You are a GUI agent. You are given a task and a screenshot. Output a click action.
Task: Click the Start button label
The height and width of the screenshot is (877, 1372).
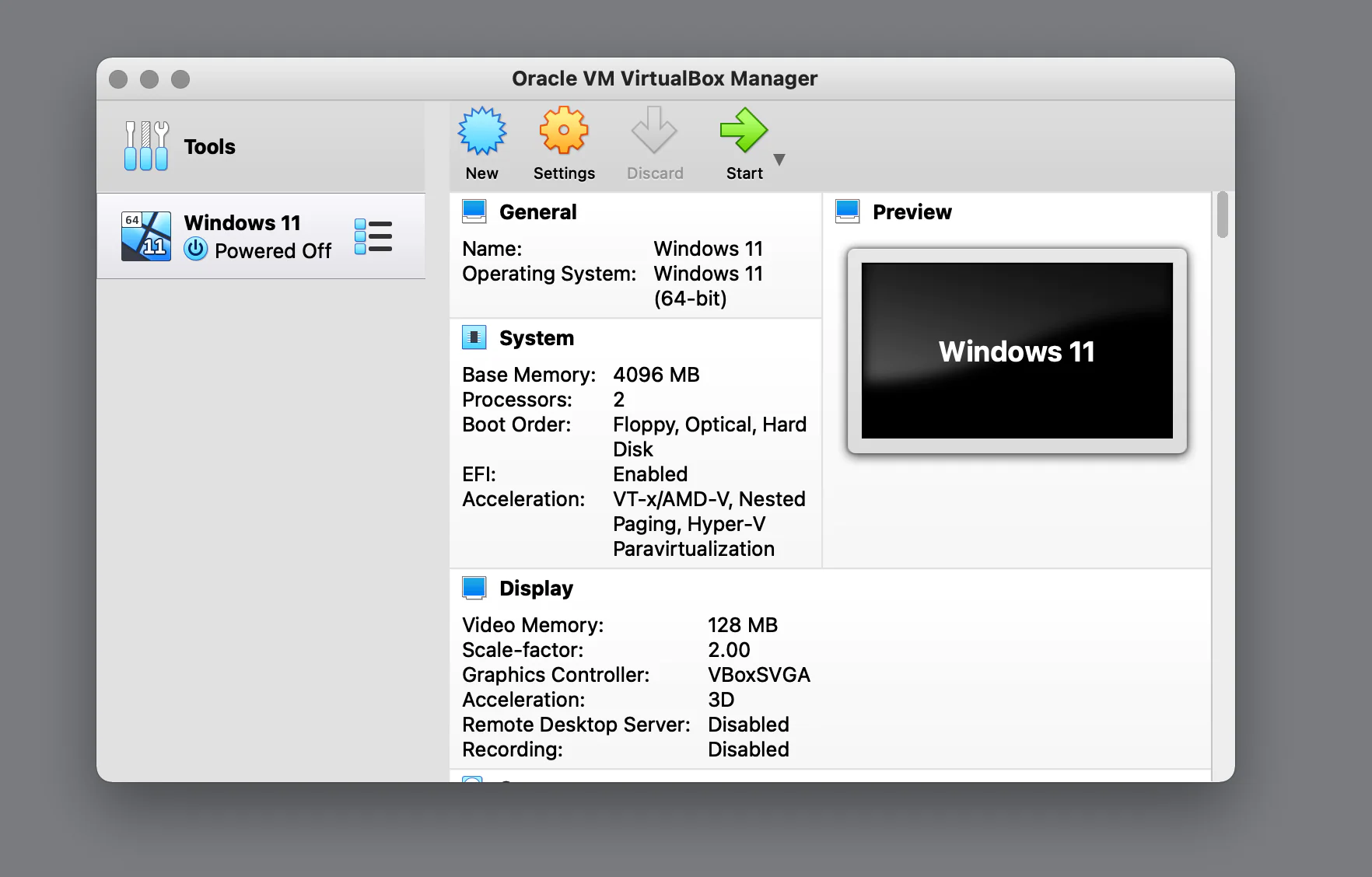click(x=743, y=173)
